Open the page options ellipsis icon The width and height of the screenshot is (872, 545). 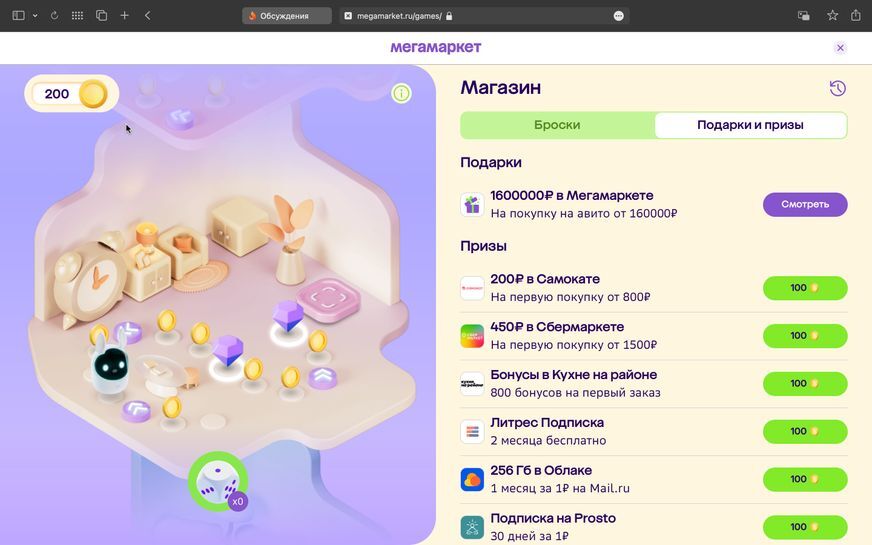[x=618, y=16]
